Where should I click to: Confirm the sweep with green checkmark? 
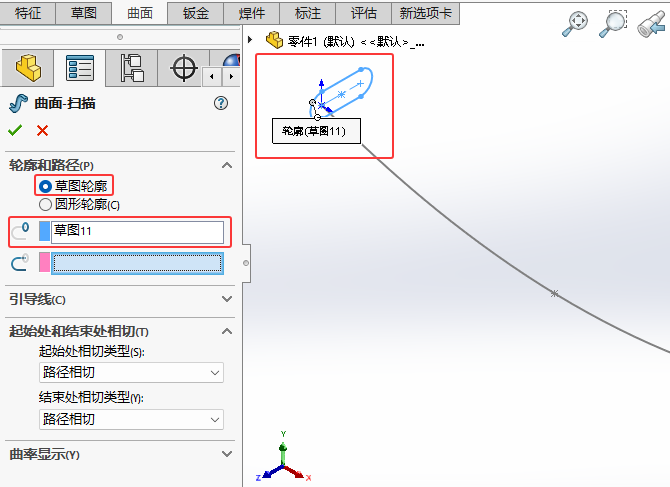pyautogui.click(x=15, y=130)
